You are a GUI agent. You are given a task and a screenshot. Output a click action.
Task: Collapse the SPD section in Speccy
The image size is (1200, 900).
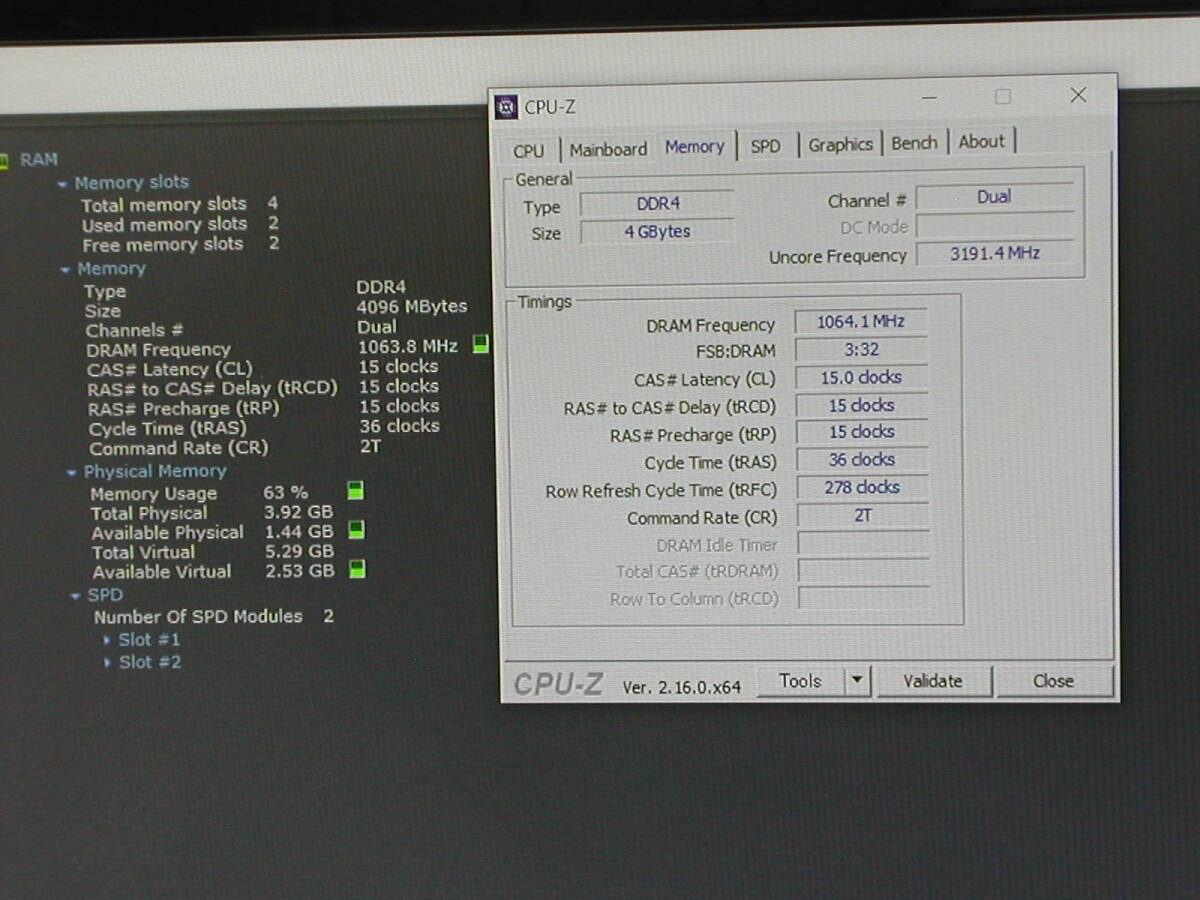click(x=76, y=596)
